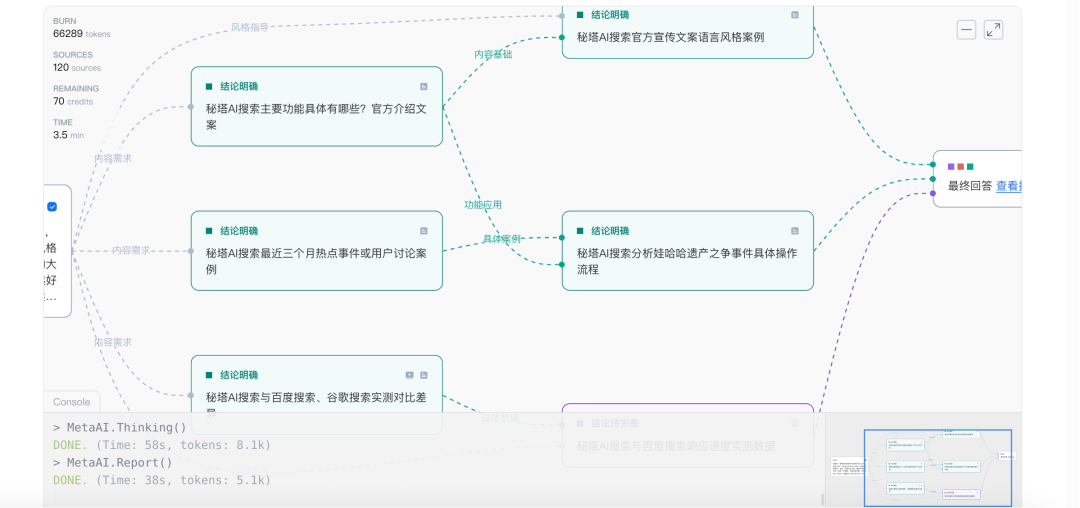Click green status square on 主要功能 node
The width and height of the screenshot is (1080, 508).
(209, 87)
